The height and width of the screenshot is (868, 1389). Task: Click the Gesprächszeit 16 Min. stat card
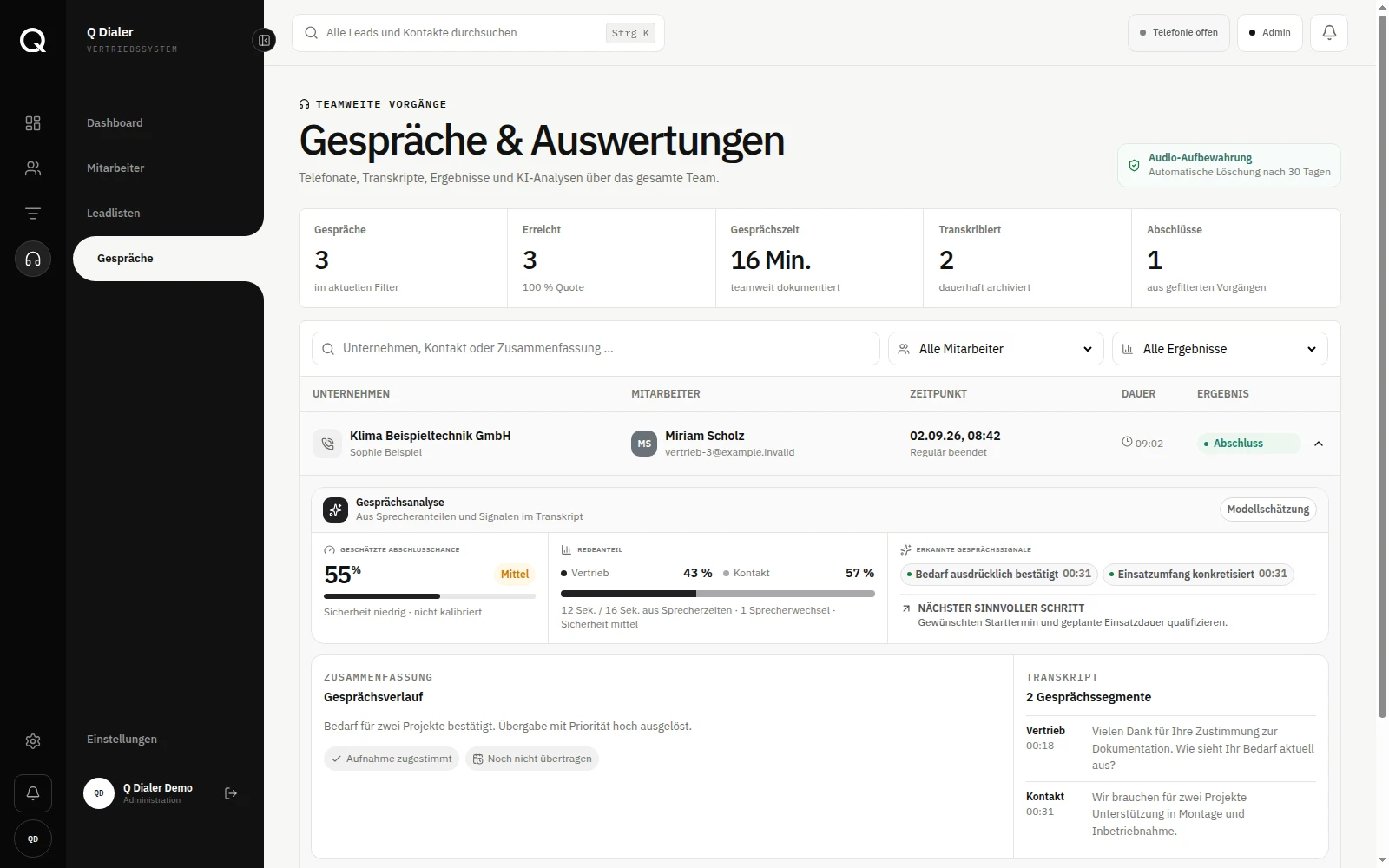[820, 259]
